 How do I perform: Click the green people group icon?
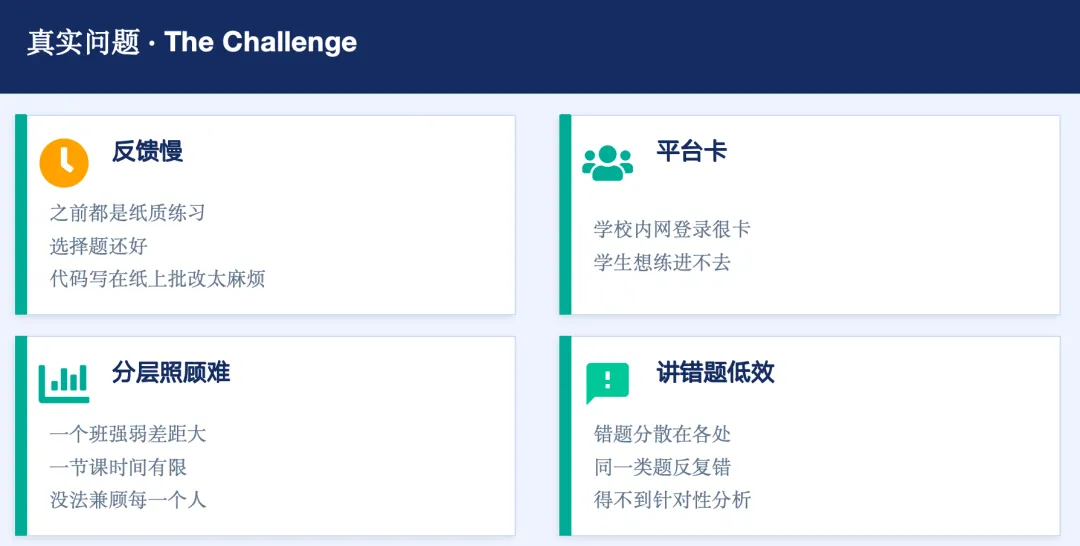(x=608, y=163)
